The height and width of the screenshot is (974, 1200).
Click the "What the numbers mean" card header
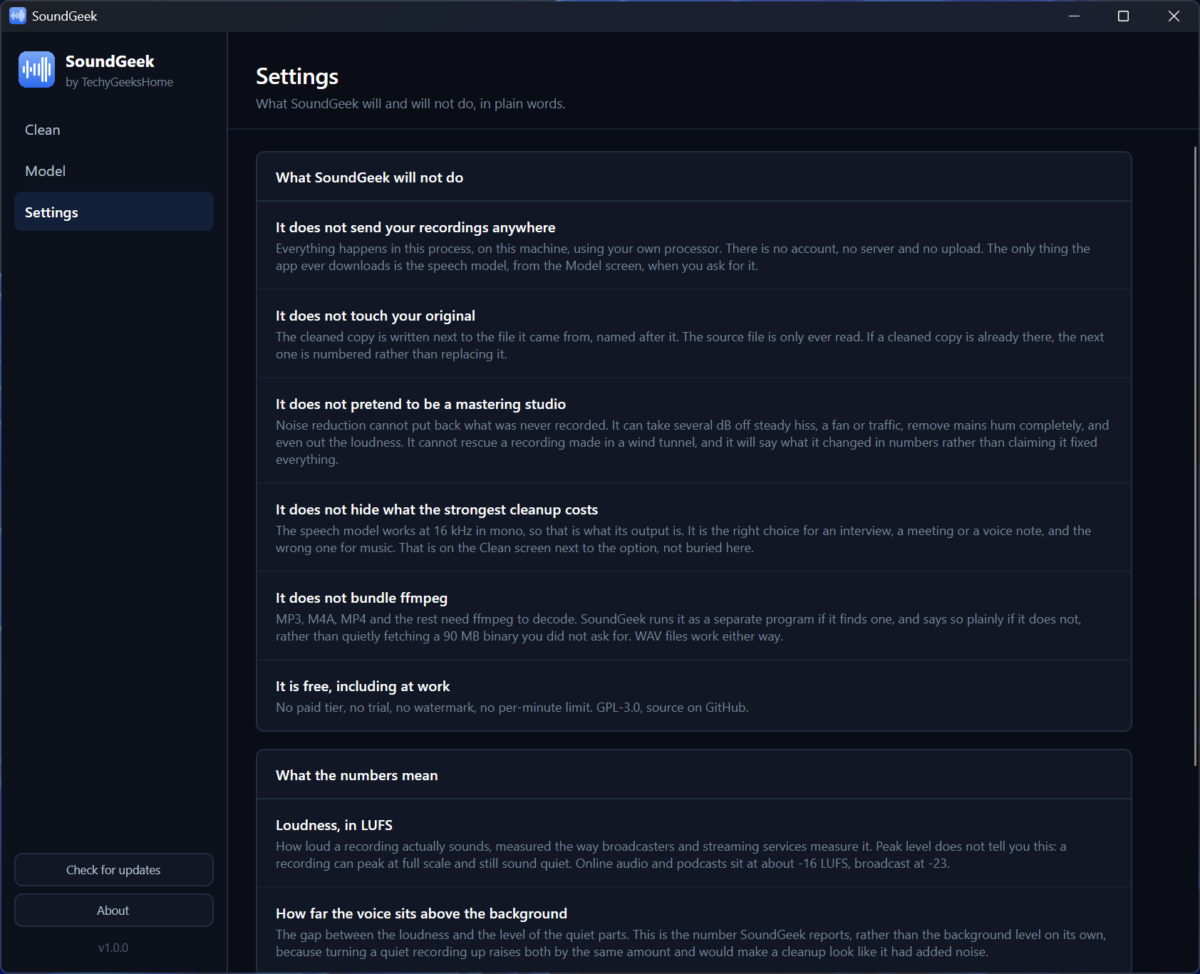coord(693,775)
